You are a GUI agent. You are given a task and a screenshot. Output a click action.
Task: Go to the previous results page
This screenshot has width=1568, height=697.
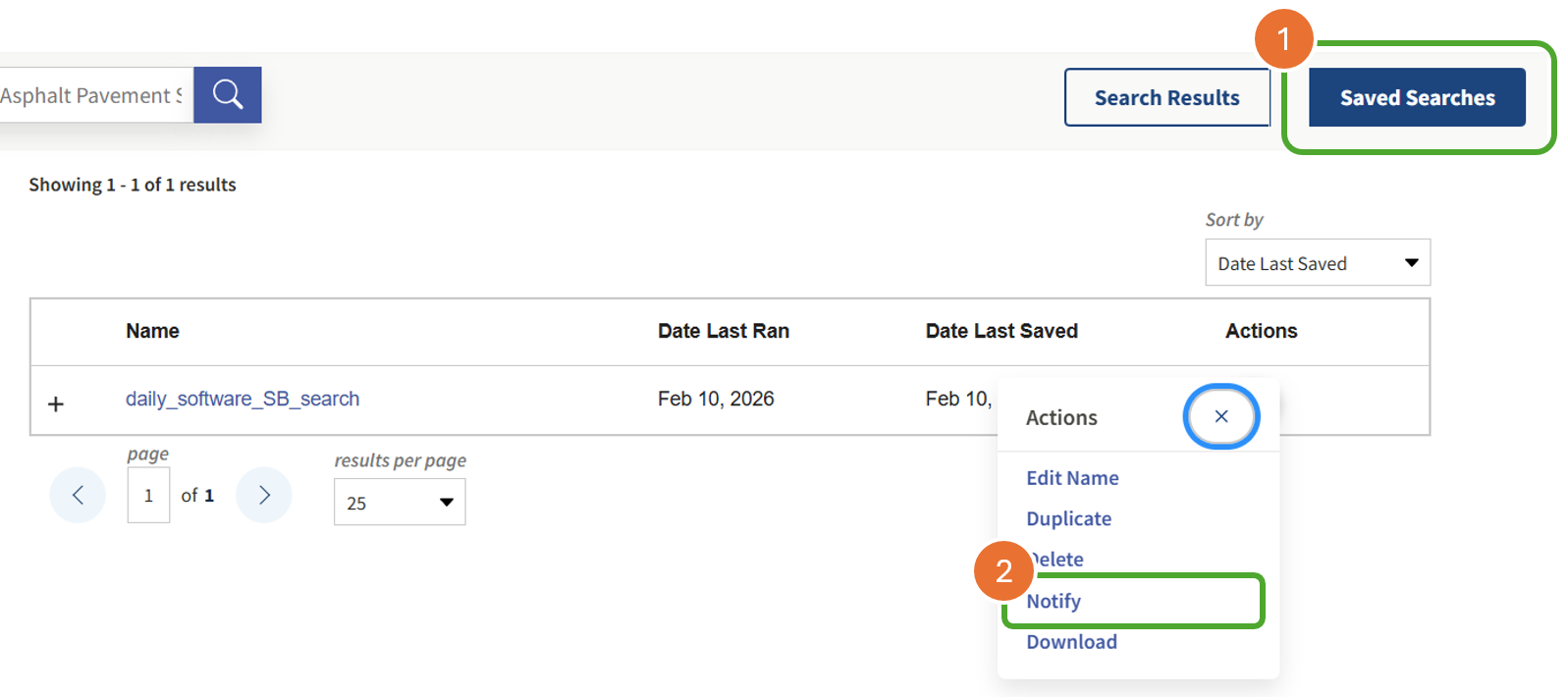tap(78, 495)
